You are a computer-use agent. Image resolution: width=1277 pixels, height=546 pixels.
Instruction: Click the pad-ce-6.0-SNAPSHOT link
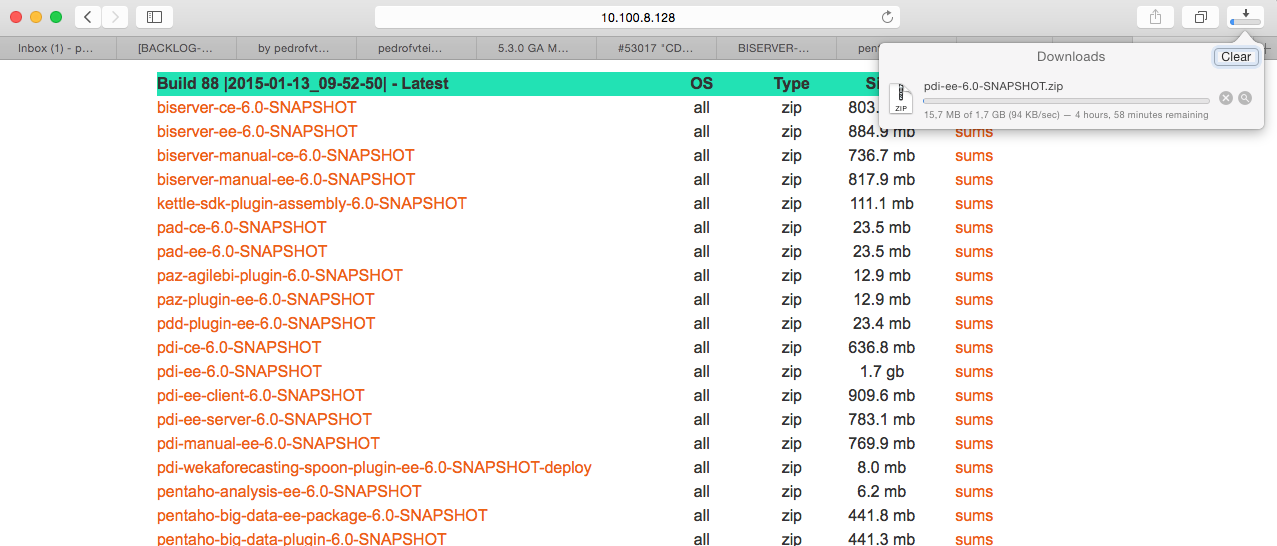(242, 227)
